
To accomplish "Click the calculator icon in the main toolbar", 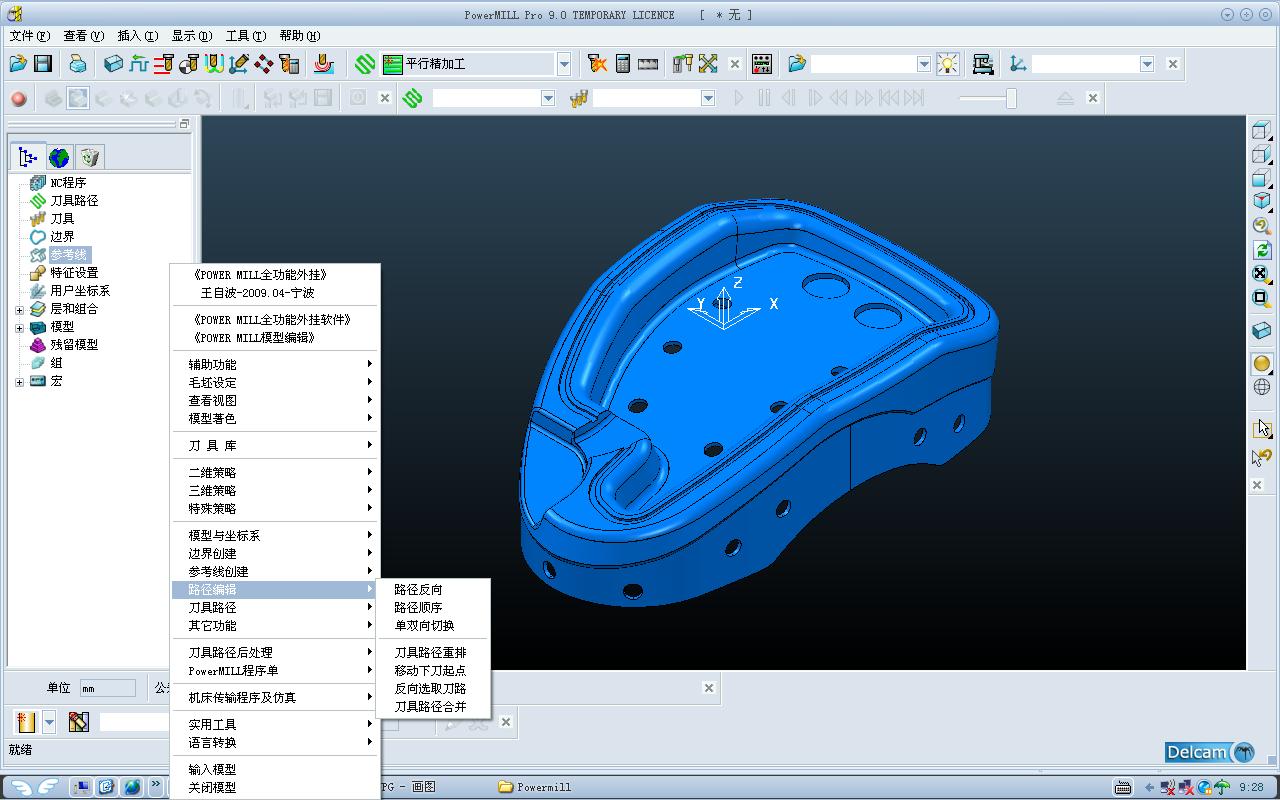I will [x=623, y=64].
